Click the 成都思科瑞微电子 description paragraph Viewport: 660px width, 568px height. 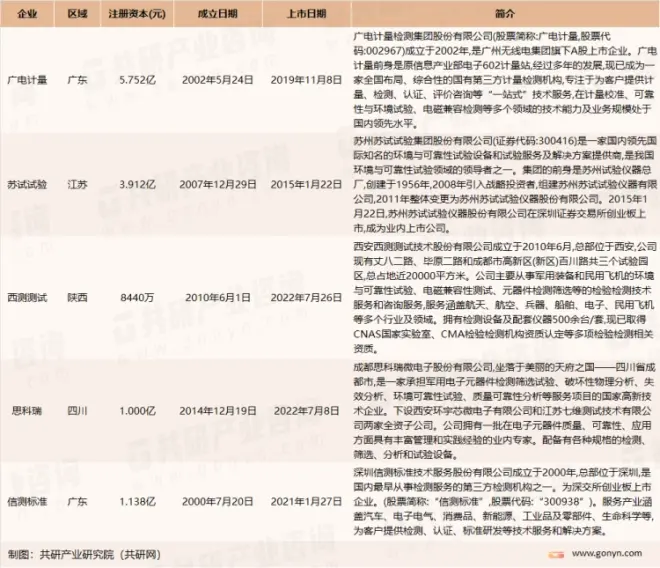click(x=505, y=411)
